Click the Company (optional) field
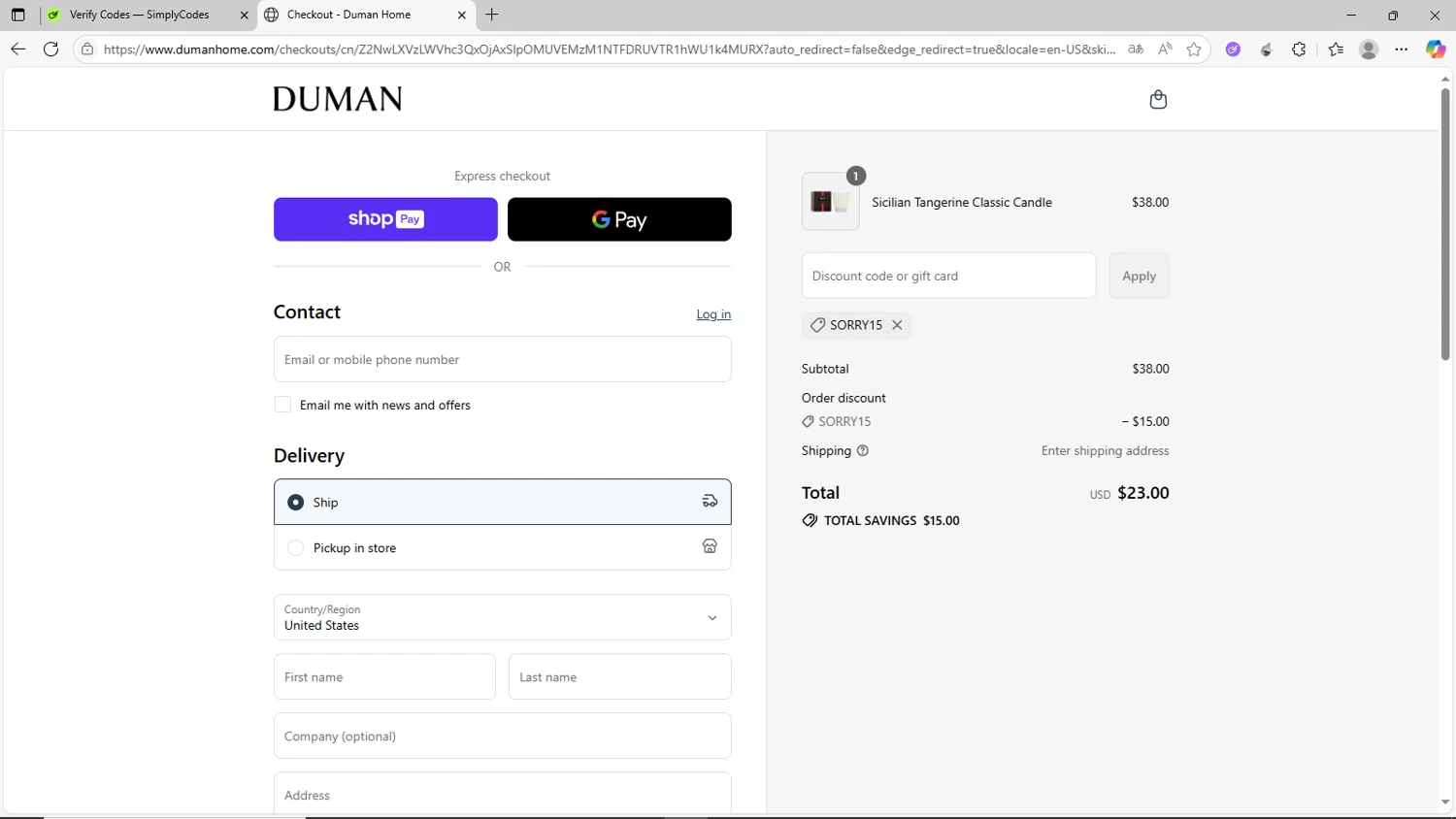Viewport: 1456px width, 819px height. coord(503,736)
